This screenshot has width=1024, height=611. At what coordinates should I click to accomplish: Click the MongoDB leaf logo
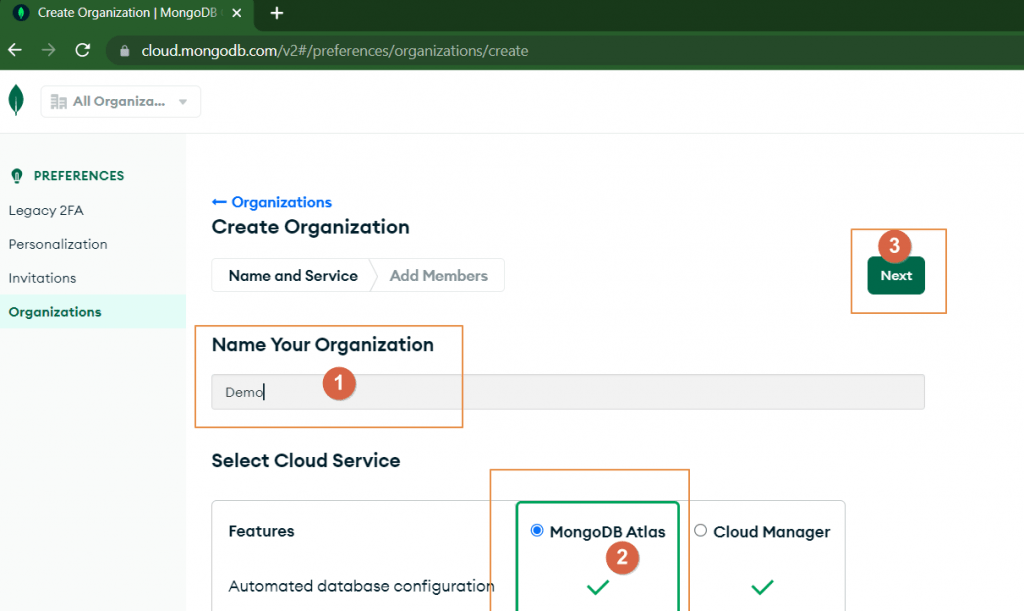tap(16, 101)
